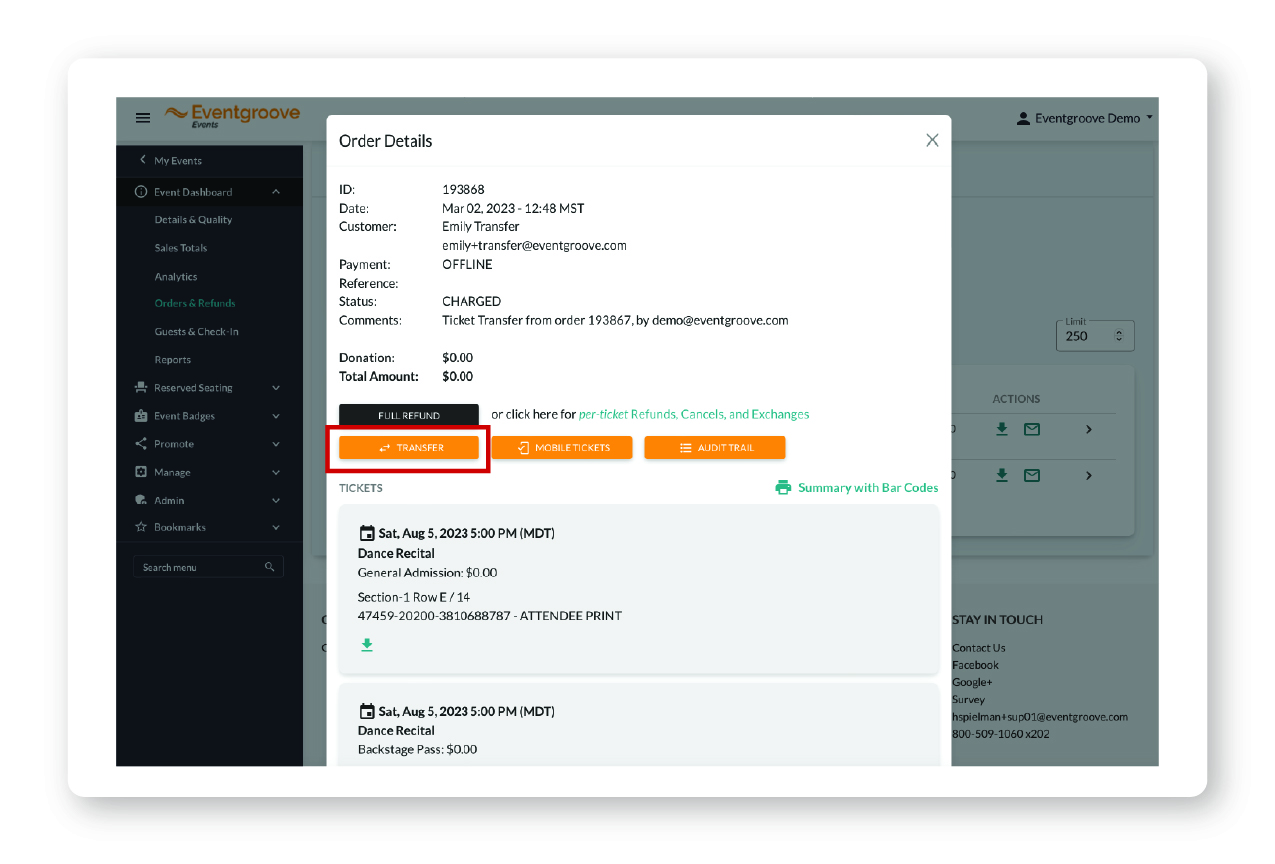Click the Search menu field
Image resolution: width=1275 pixels, height=864 pixels.
(208, 567)
